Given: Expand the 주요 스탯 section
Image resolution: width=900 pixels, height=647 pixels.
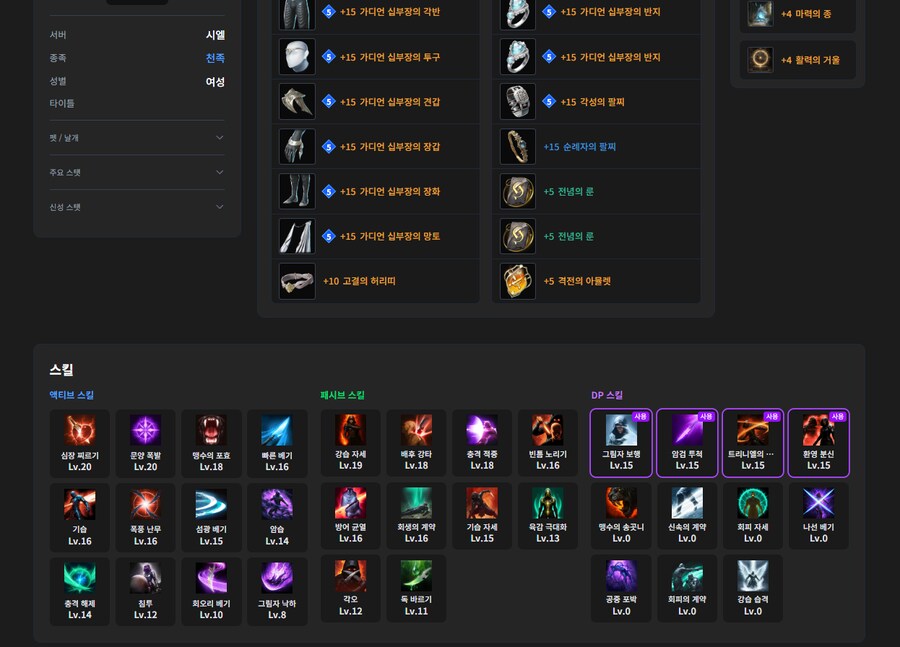Looking at the screenshot, I should [137, 172].
